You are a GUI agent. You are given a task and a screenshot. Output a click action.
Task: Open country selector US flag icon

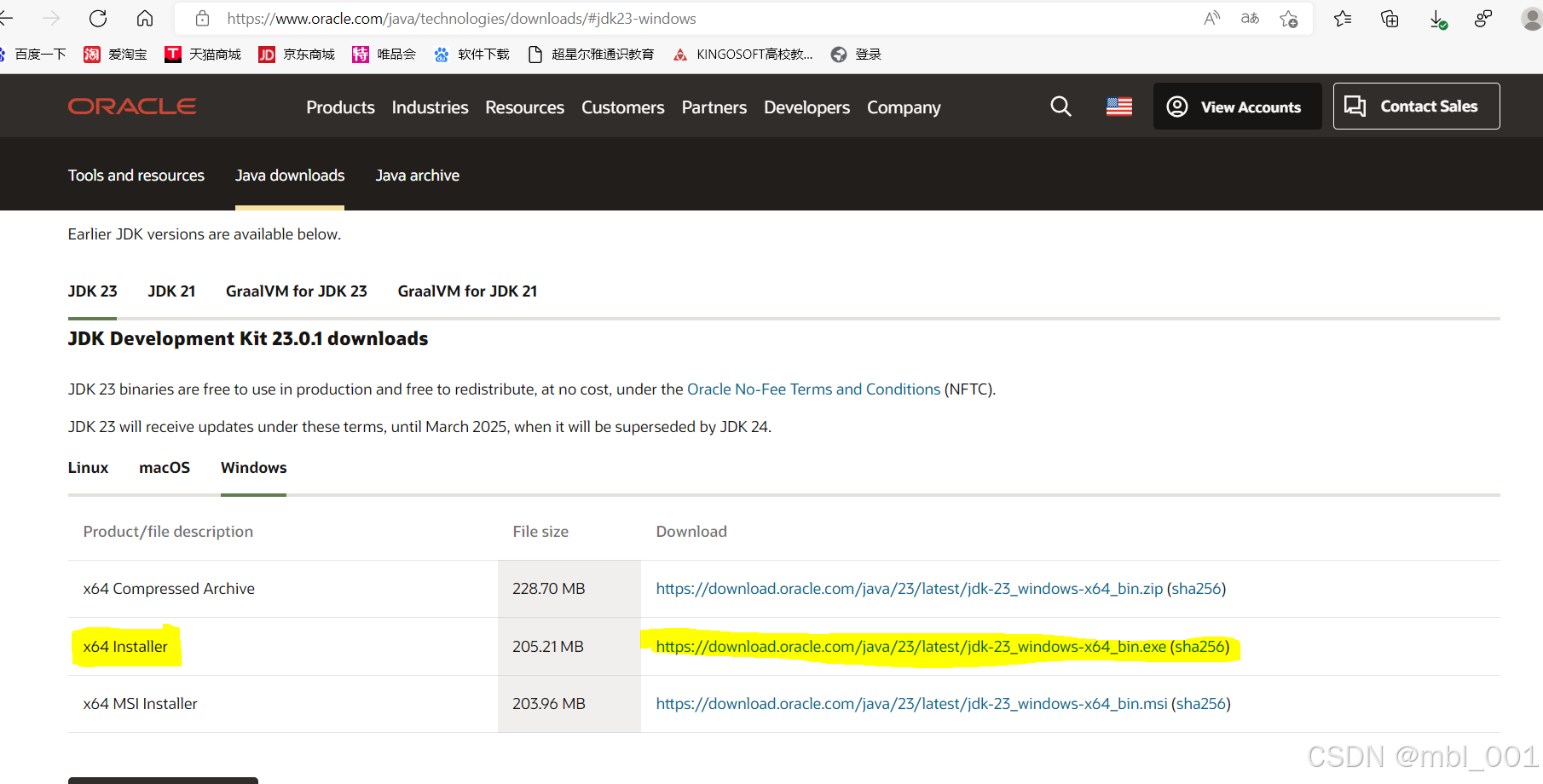click(x=1119, y=107)
